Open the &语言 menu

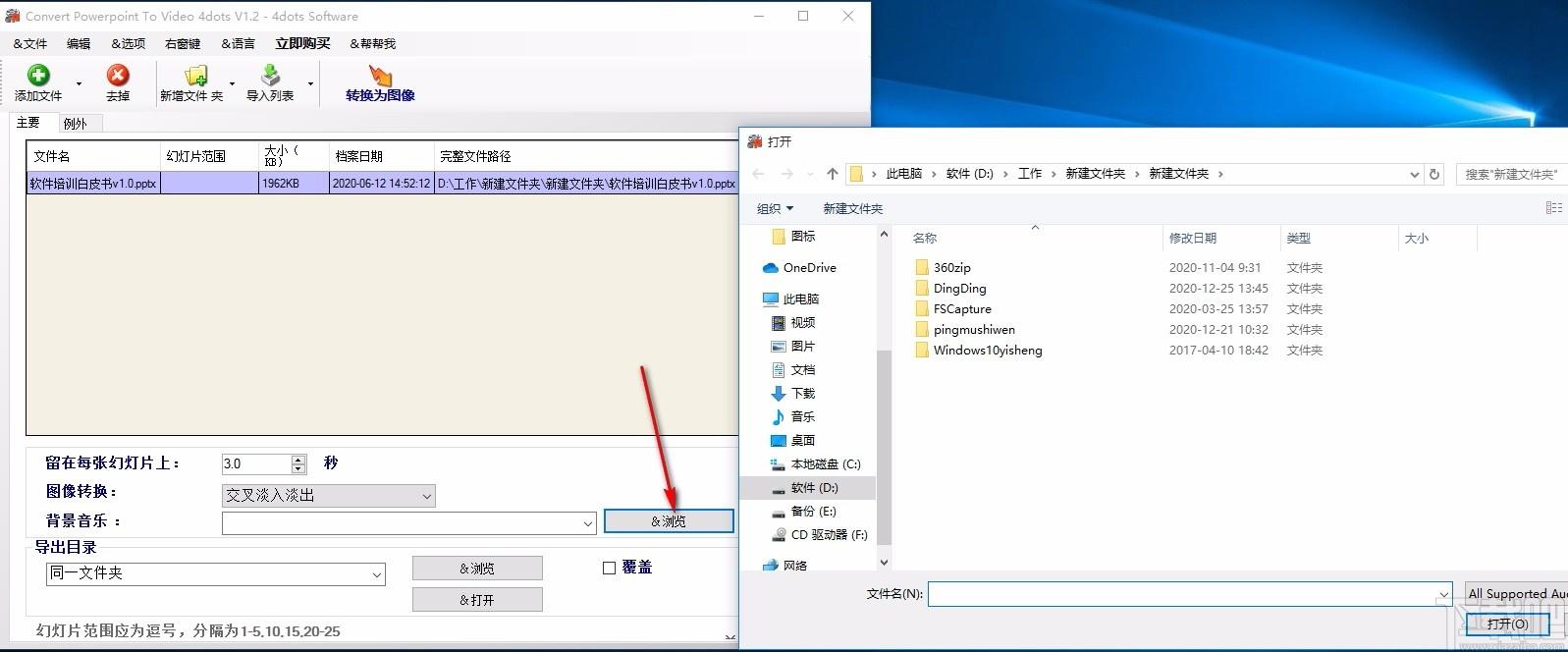238,43
